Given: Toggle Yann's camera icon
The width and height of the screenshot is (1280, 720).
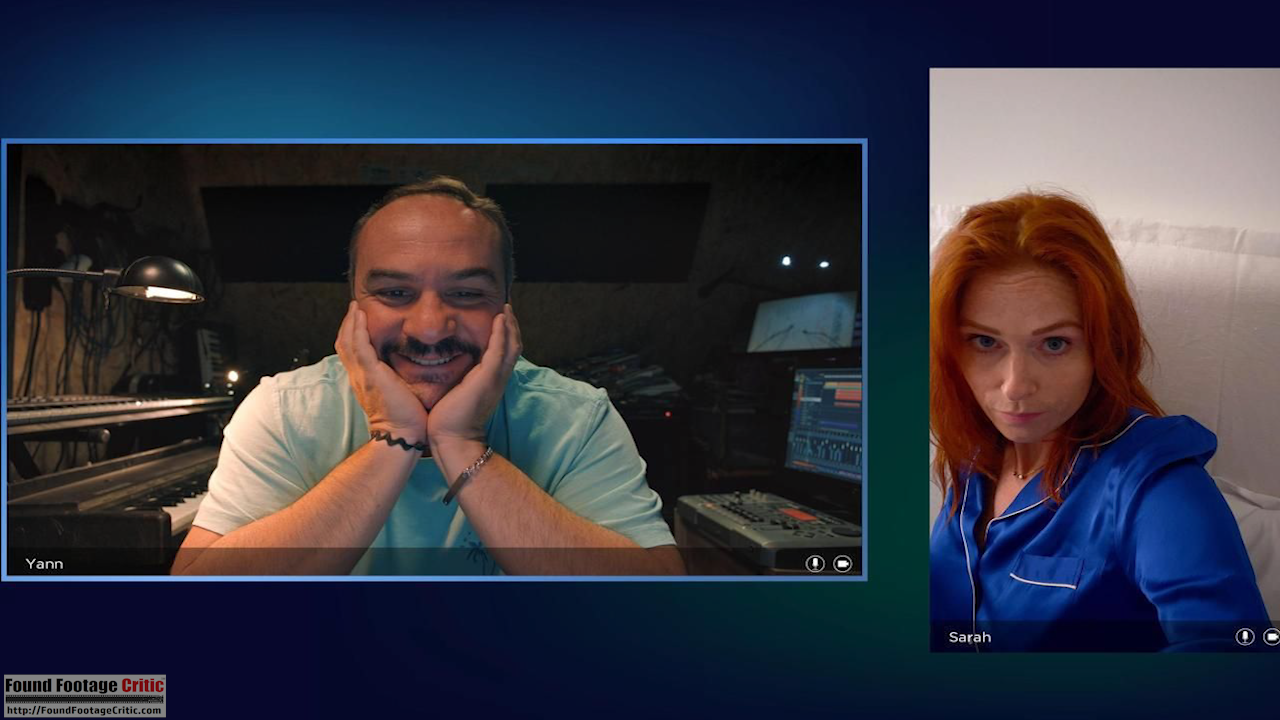Looking at the screenshot, I should pos(843,563).
